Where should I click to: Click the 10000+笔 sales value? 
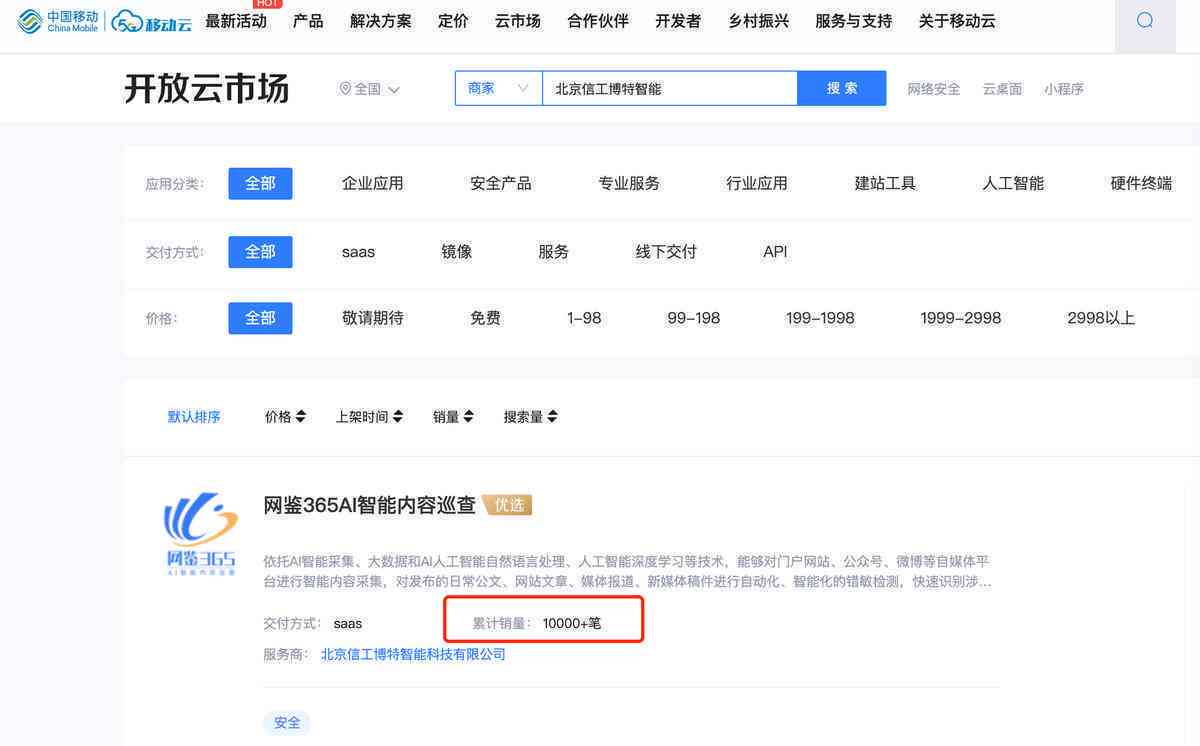click(x=572, y=623)
